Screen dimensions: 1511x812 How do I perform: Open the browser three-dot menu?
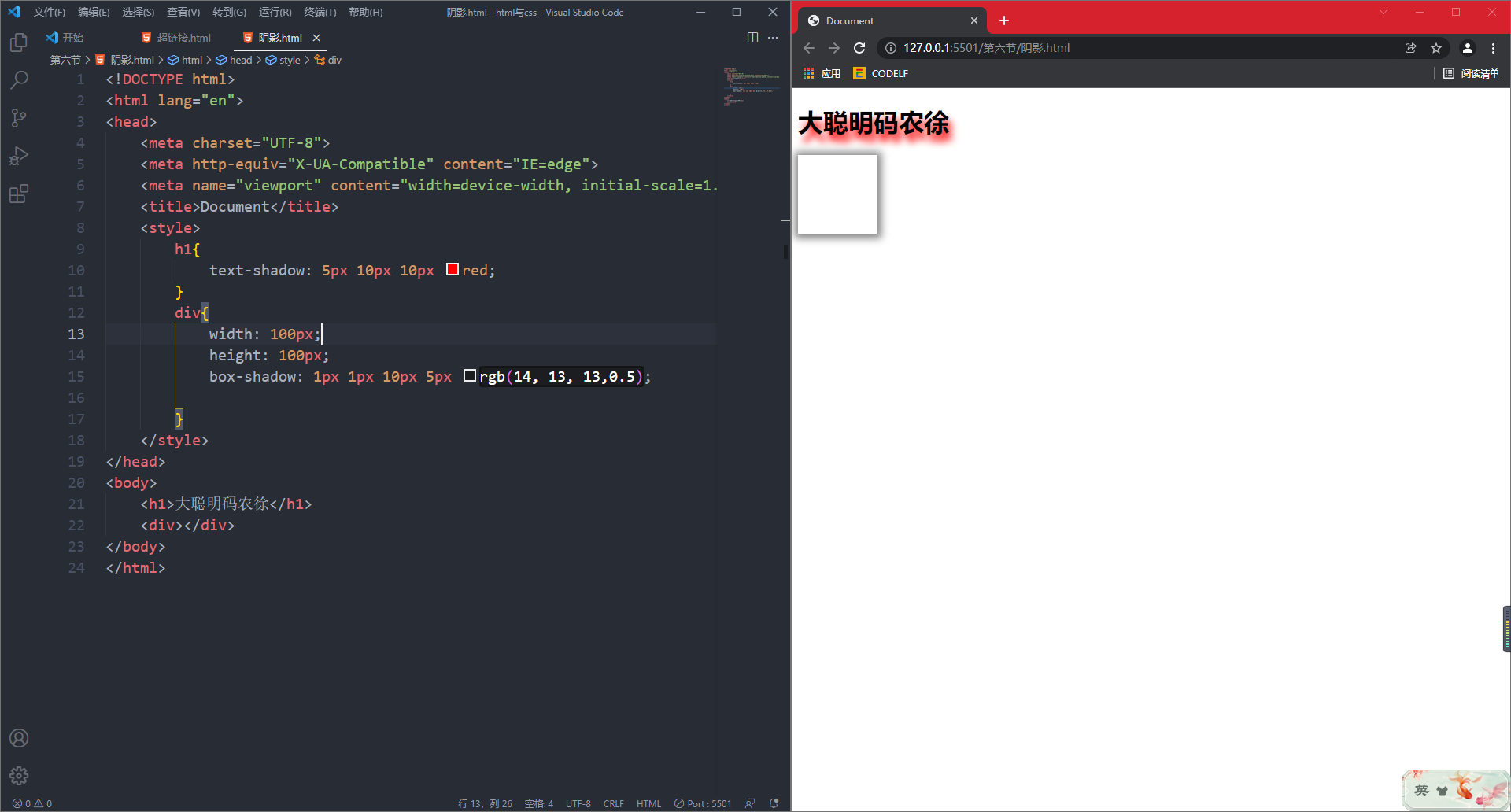pos(1494,47)
